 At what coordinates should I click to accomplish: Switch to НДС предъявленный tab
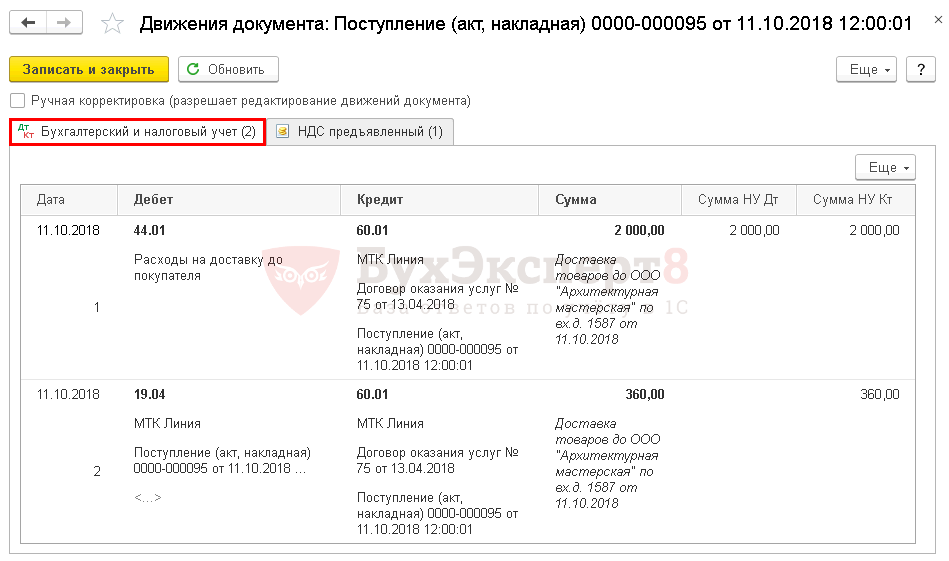[369, 132]
